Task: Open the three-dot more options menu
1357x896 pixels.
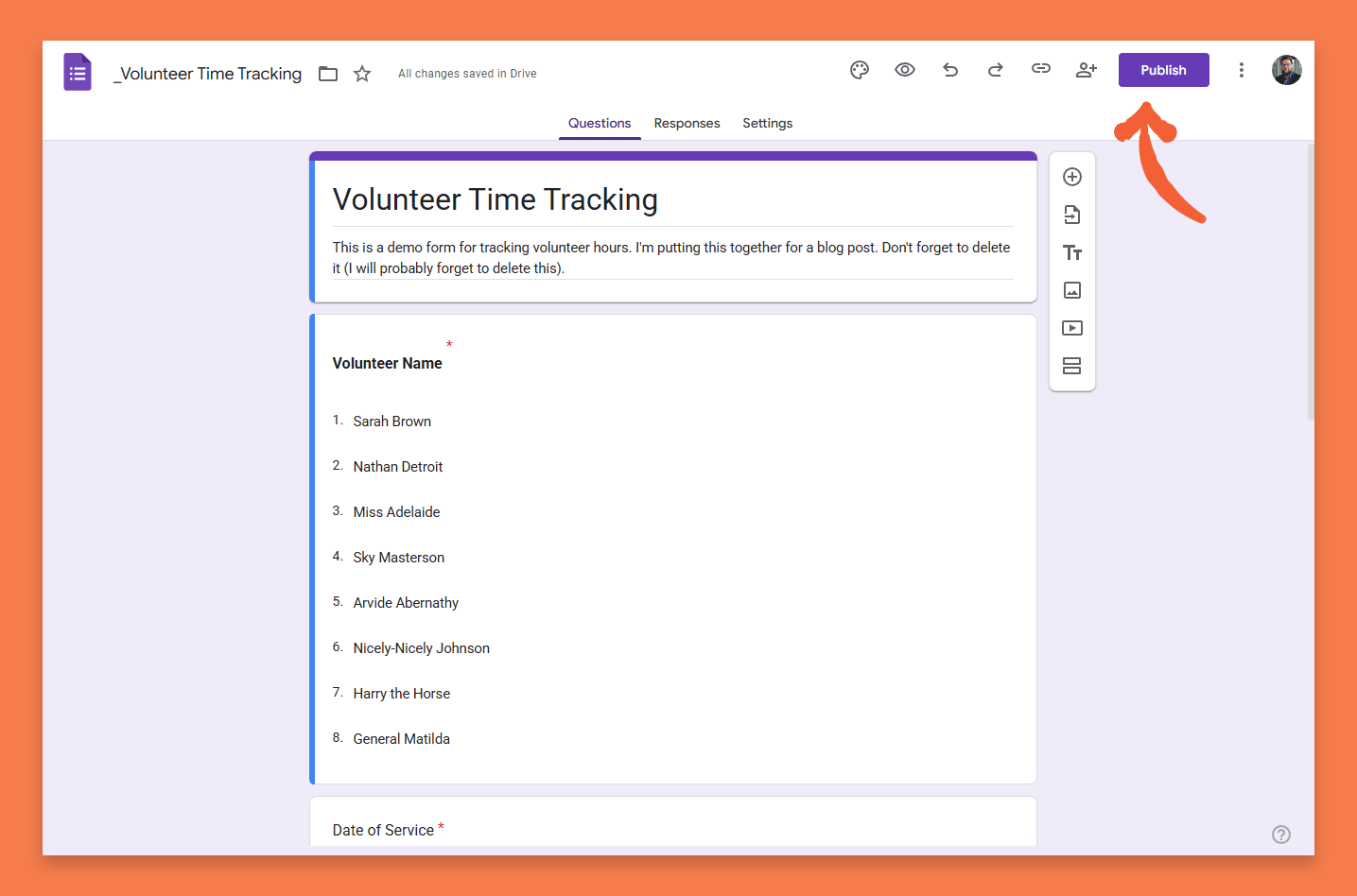Action: click(1242, 70)
